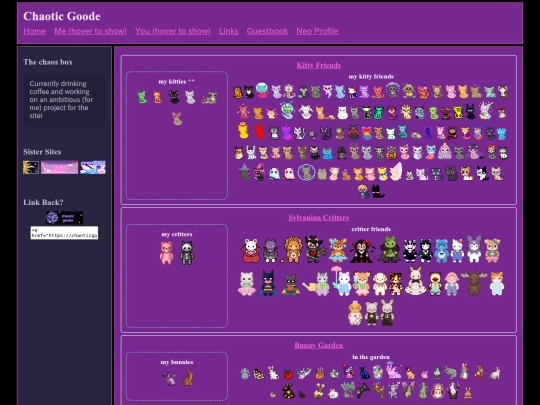Screen dimensions: 540x405
Task: Click the solid yellow kitty with halo
Action: (x=243, y=131)
